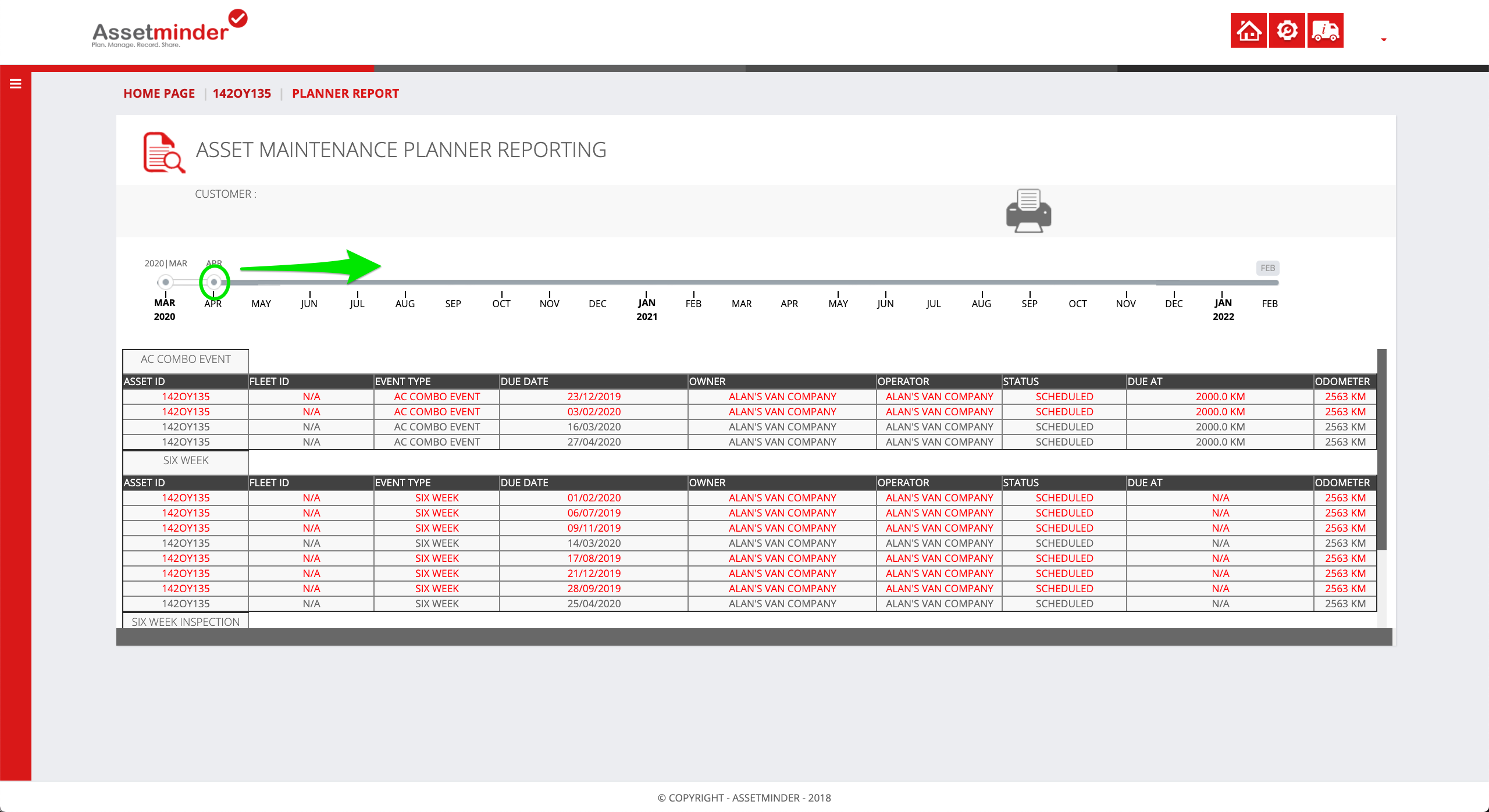This screenshot has width=1489, height=812.
Task: Go to HOME PAGE breadcrumb
Action: (159, 93)
